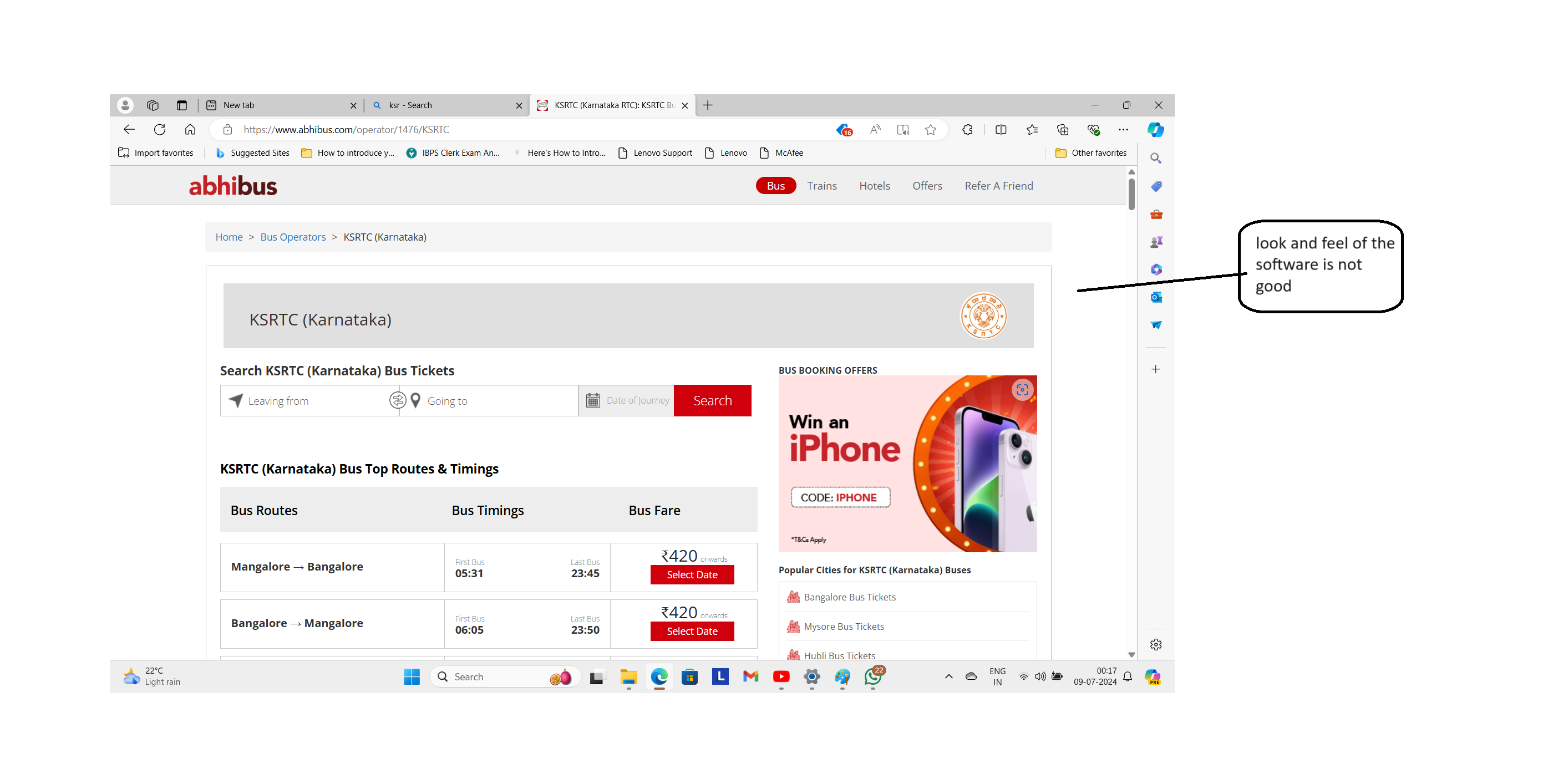Toggle split screen icon
Image resolution: width=1543 pixels, height=784 pixels.
pos(1001,129)
